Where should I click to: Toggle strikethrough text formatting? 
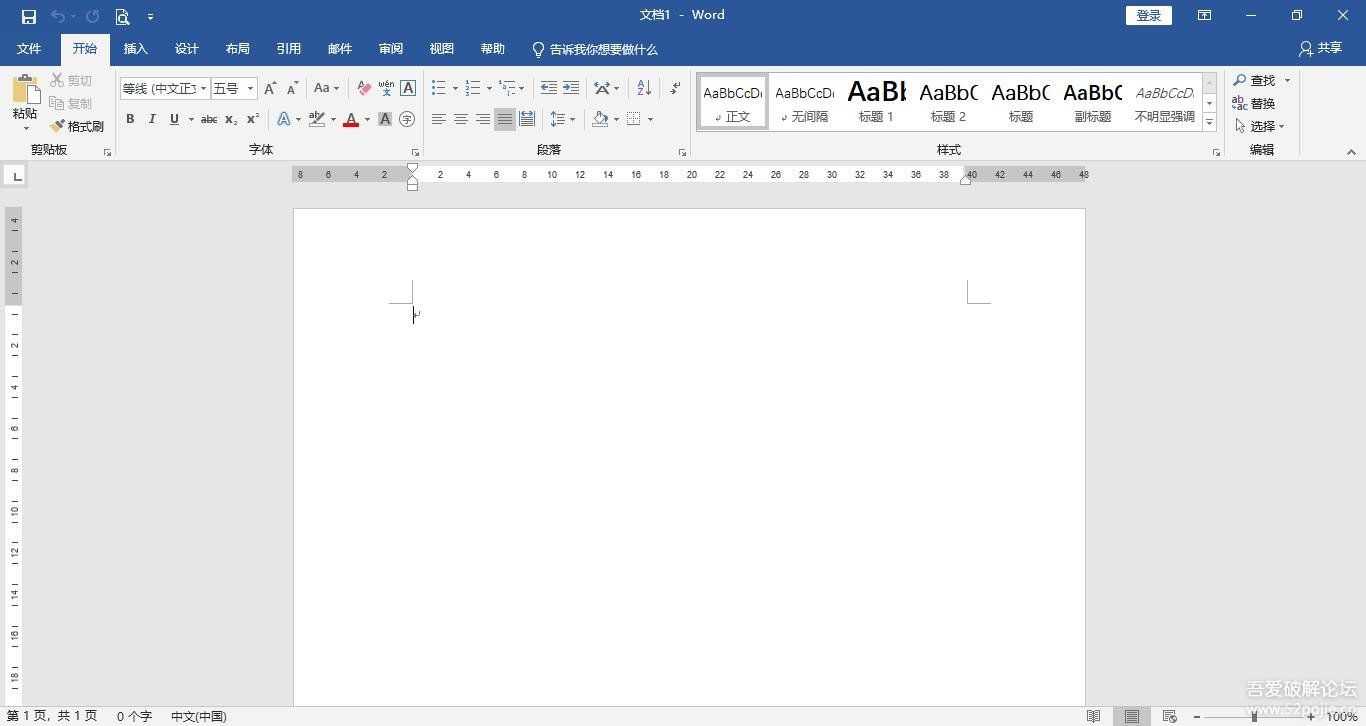click(x=208, y=119)
